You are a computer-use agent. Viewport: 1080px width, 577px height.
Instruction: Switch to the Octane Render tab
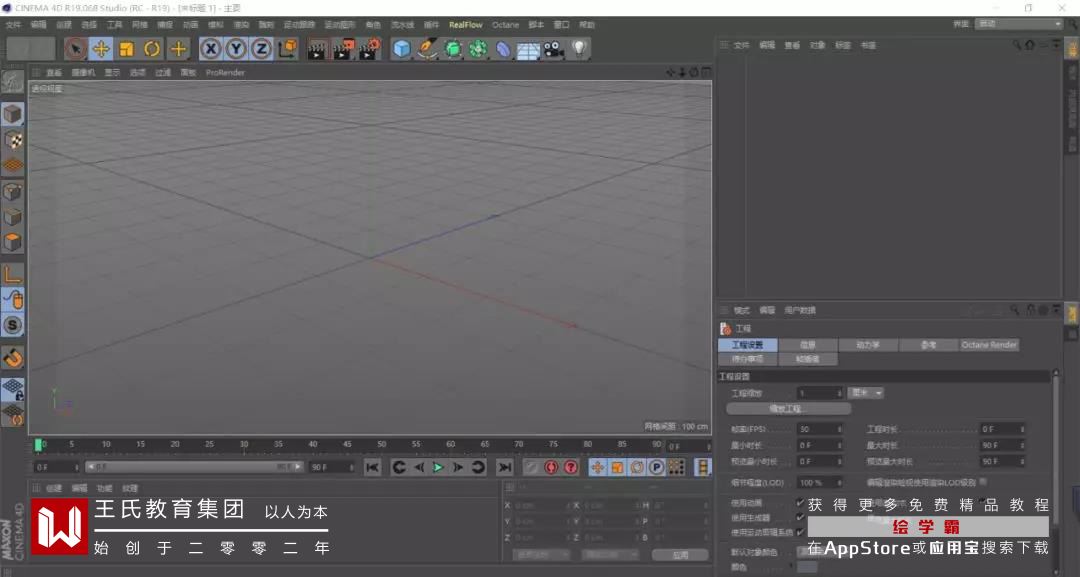pyautogui.click(x=989, y=345)
